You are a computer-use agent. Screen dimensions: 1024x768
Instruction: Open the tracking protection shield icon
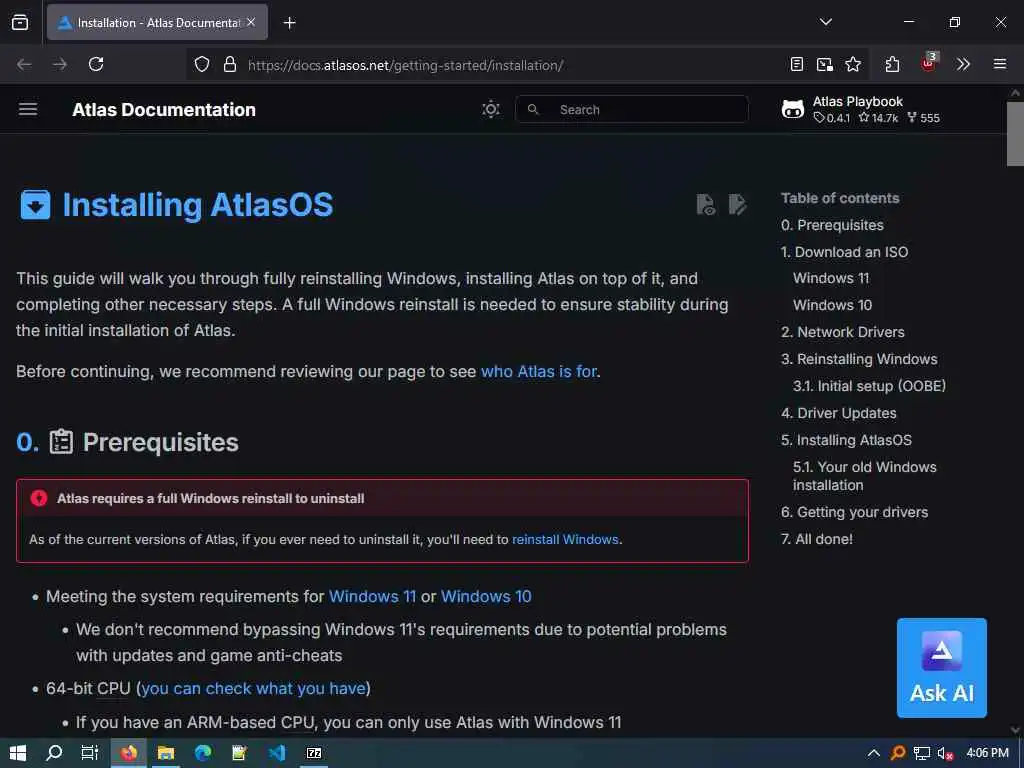coord(202,65)
